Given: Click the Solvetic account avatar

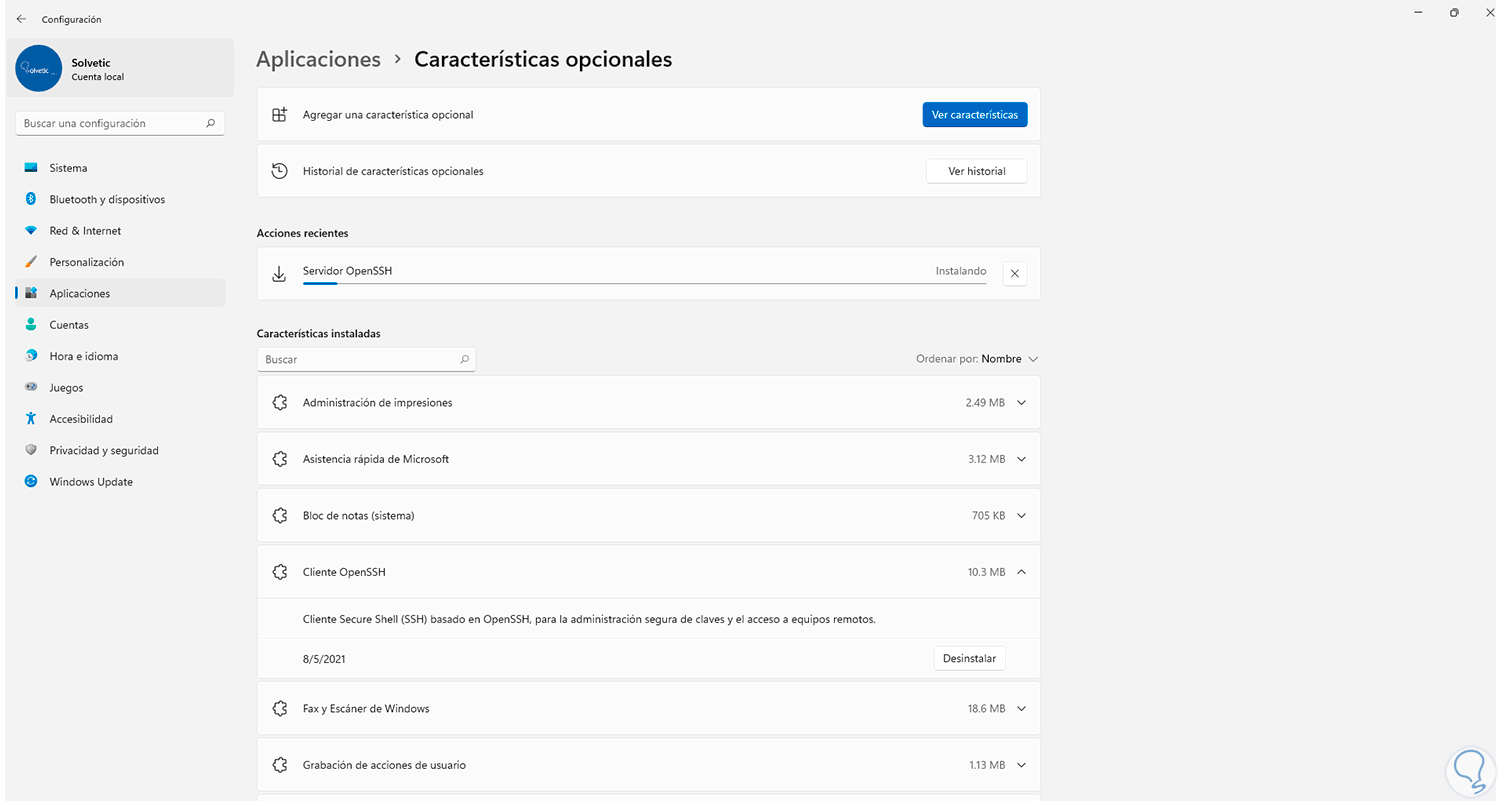Looking at the screenshot, I should click(40, 69).
